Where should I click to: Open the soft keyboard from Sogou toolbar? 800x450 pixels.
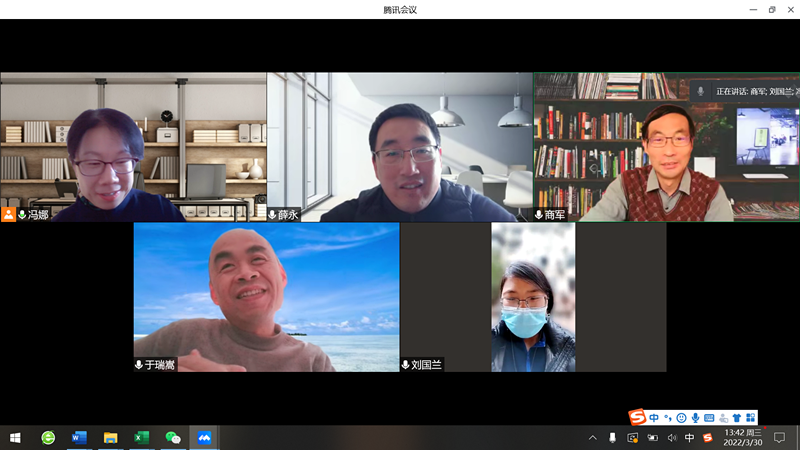tap(709, 417)
